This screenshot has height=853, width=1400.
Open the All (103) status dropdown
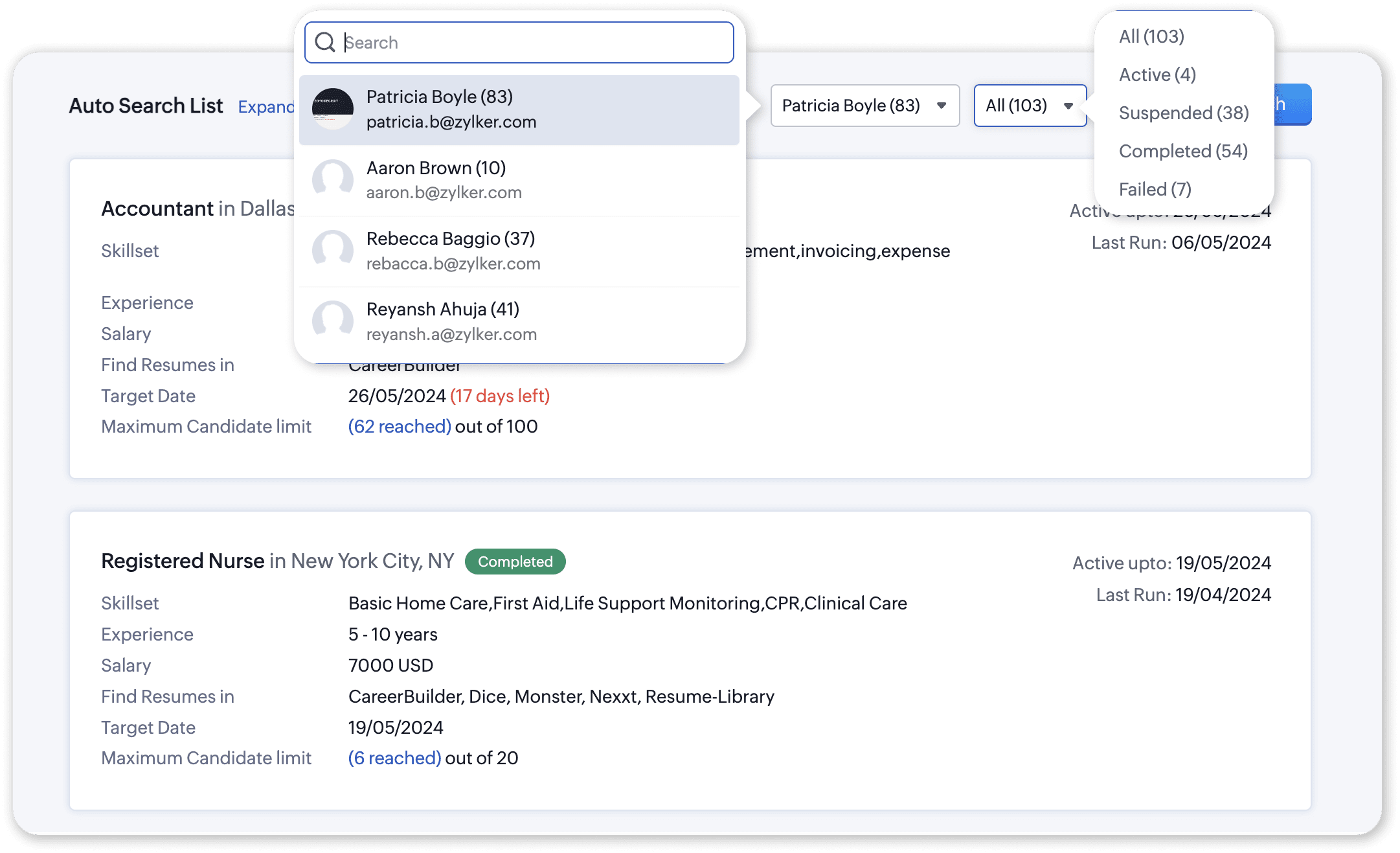(x=1020, y=106)
